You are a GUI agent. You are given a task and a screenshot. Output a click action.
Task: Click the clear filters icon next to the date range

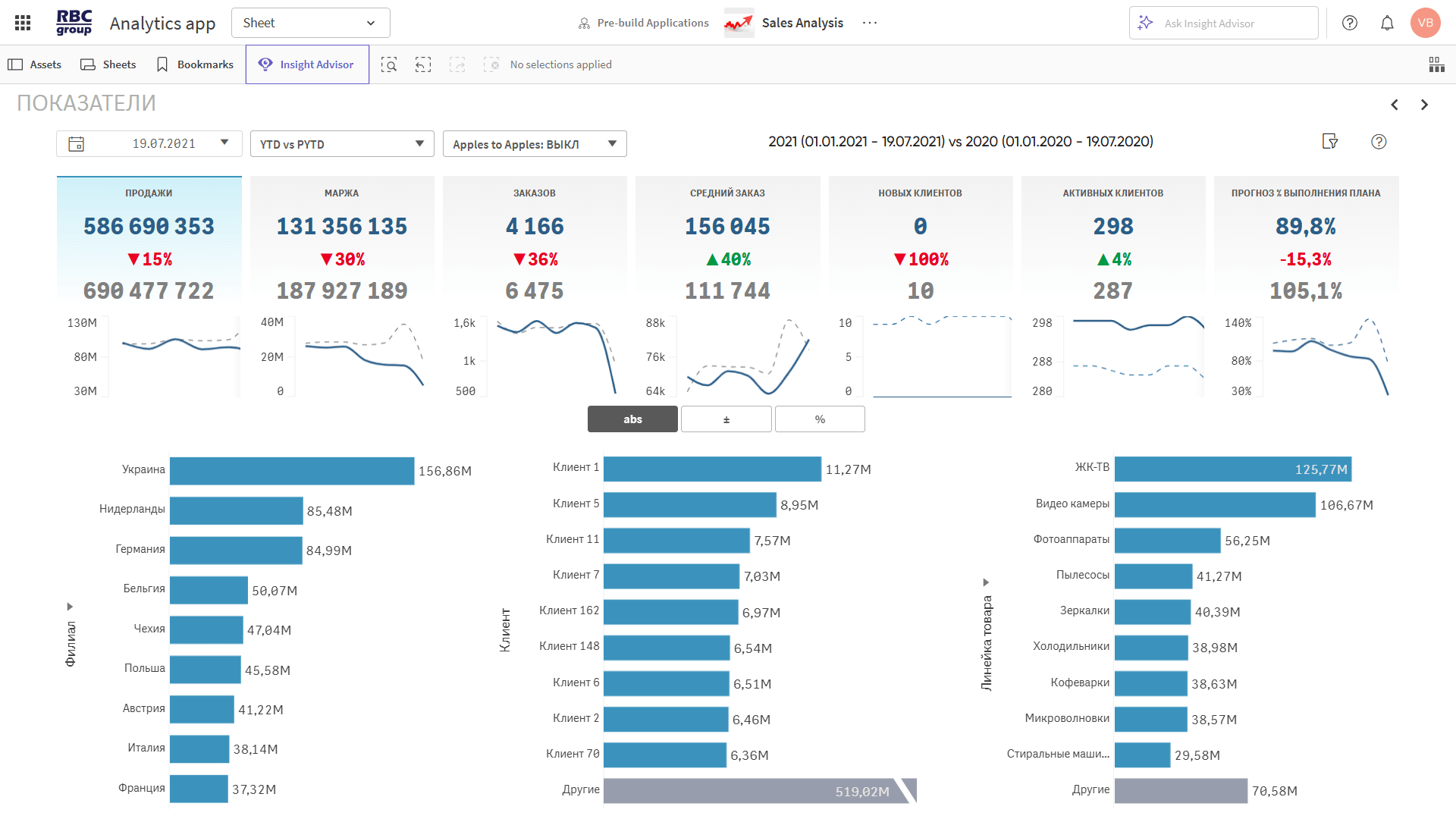(1330, 141)
